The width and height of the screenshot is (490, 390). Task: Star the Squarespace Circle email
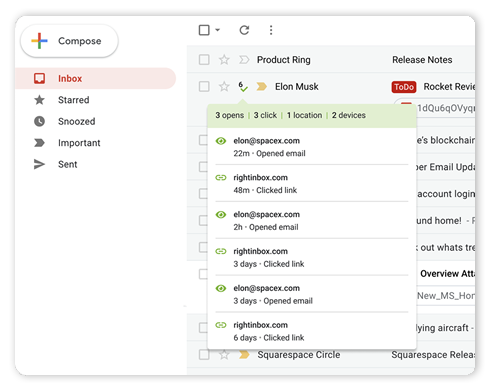pyautogui.click(x=224, y=355)
